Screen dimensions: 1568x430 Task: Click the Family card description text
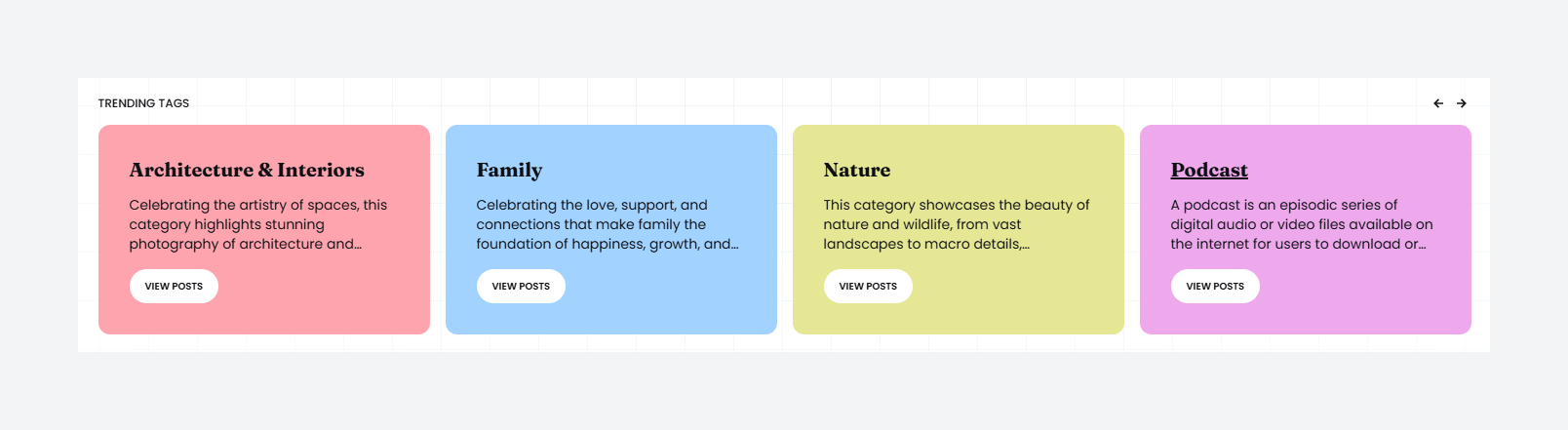607,224
